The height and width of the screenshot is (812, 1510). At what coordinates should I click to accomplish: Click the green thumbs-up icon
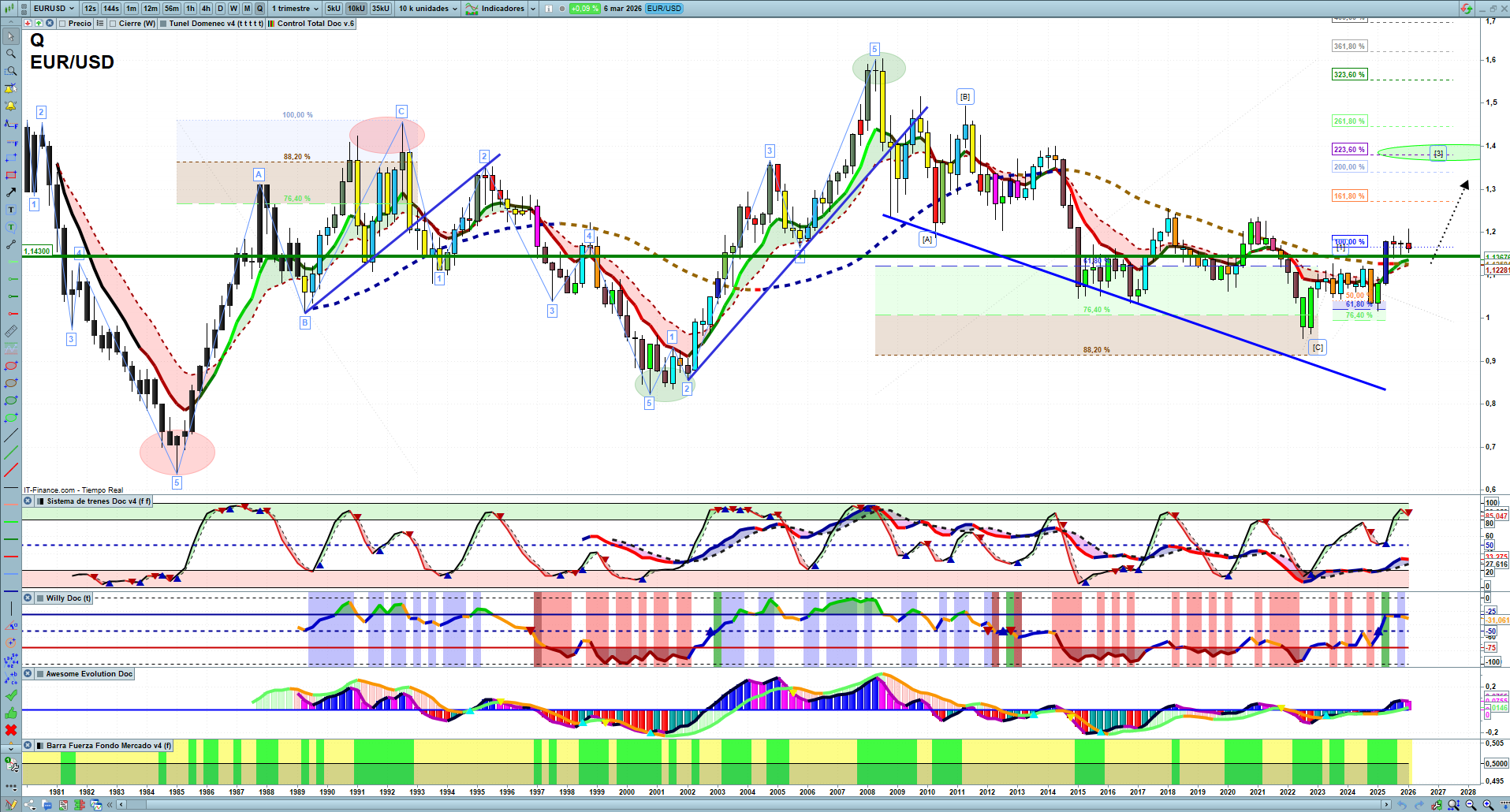point(11,713)
